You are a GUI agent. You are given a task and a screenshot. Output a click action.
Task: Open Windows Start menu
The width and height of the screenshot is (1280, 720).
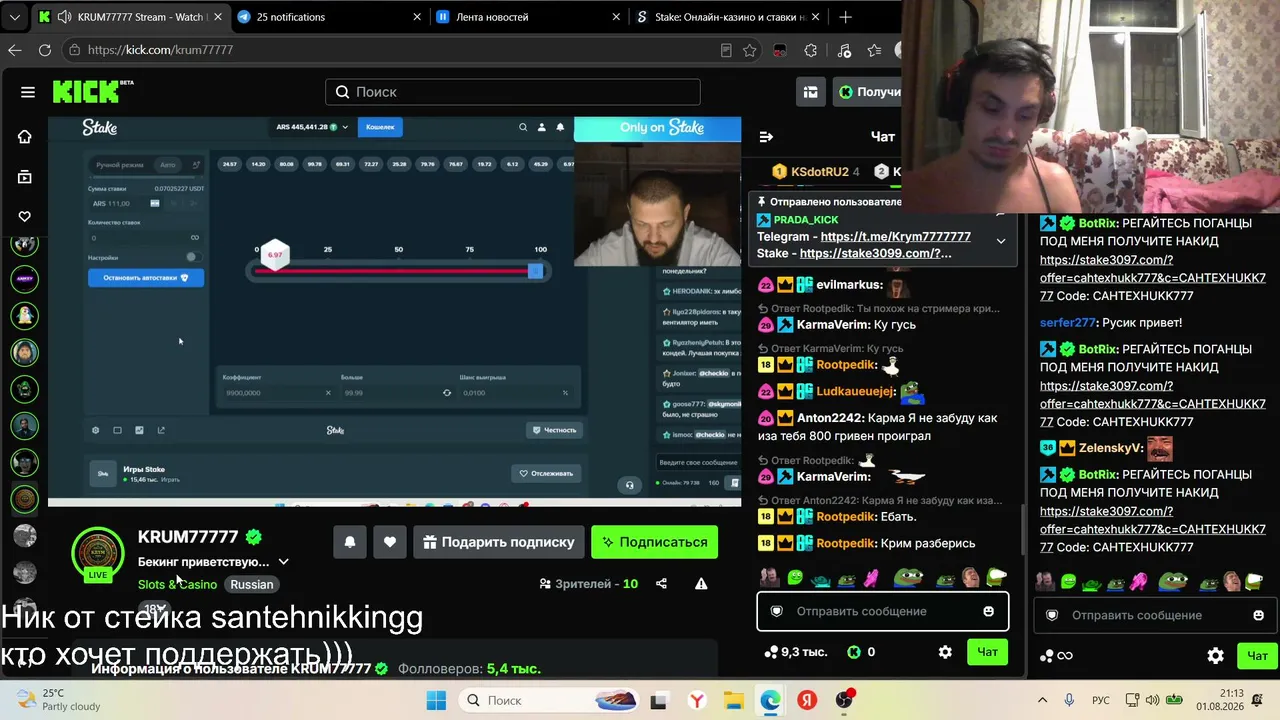click(x=437, y=700)
